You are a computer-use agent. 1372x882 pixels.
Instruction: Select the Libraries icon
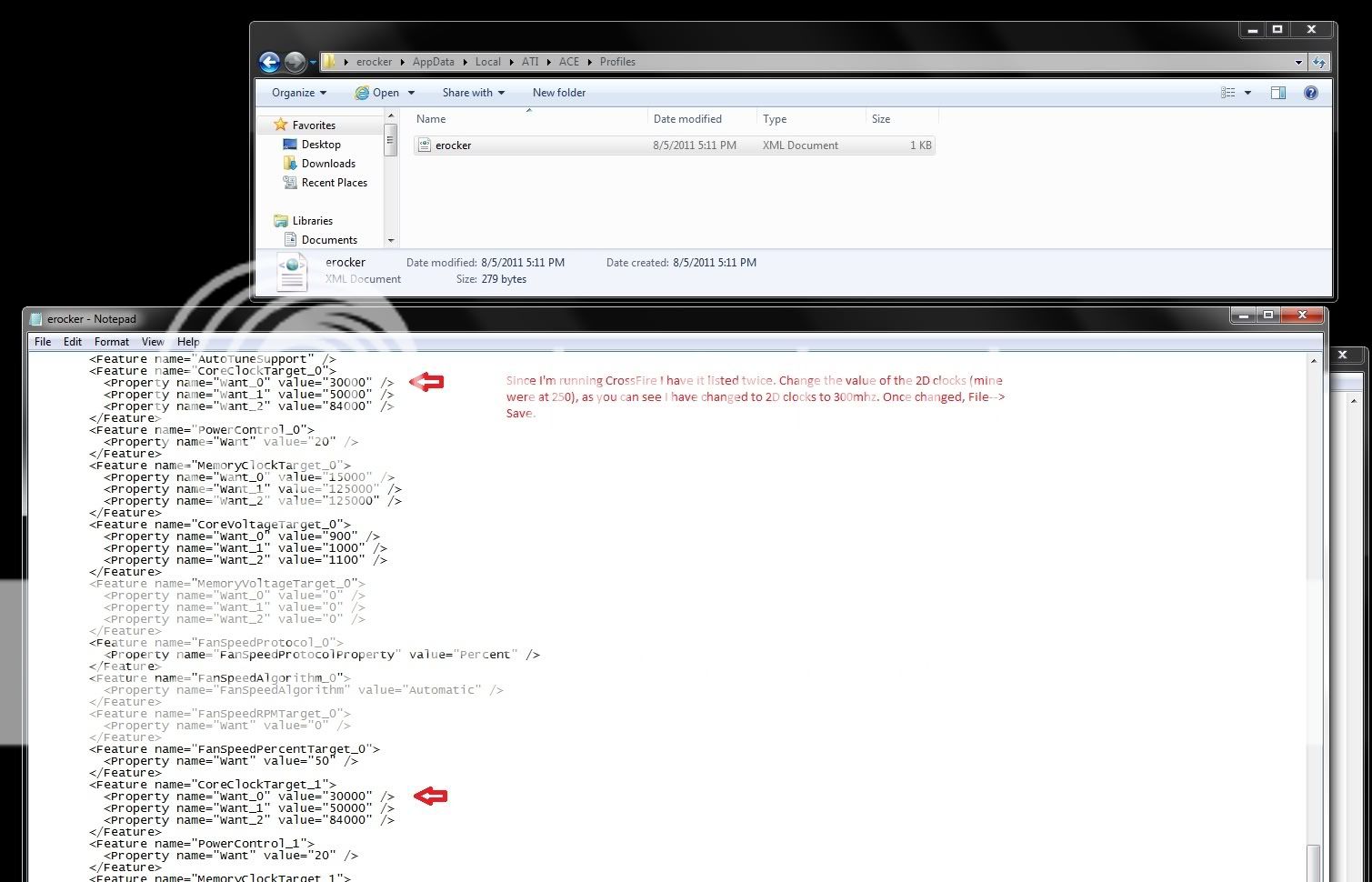coord(281,221)
